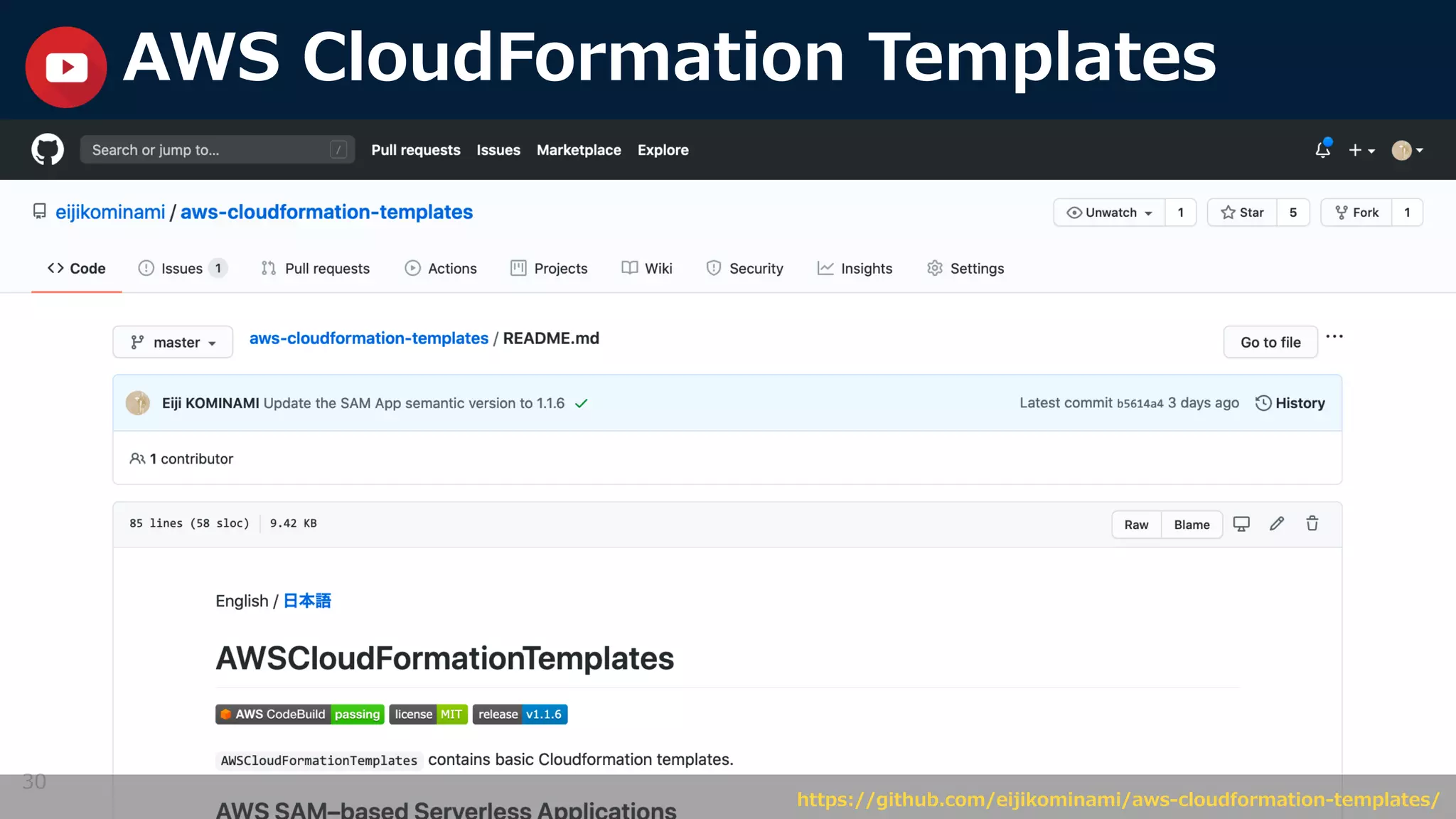The width and height of the screenshot is (1456, 819).
Task: Edit this file with pencil icon
Action: click(1277, 524)
